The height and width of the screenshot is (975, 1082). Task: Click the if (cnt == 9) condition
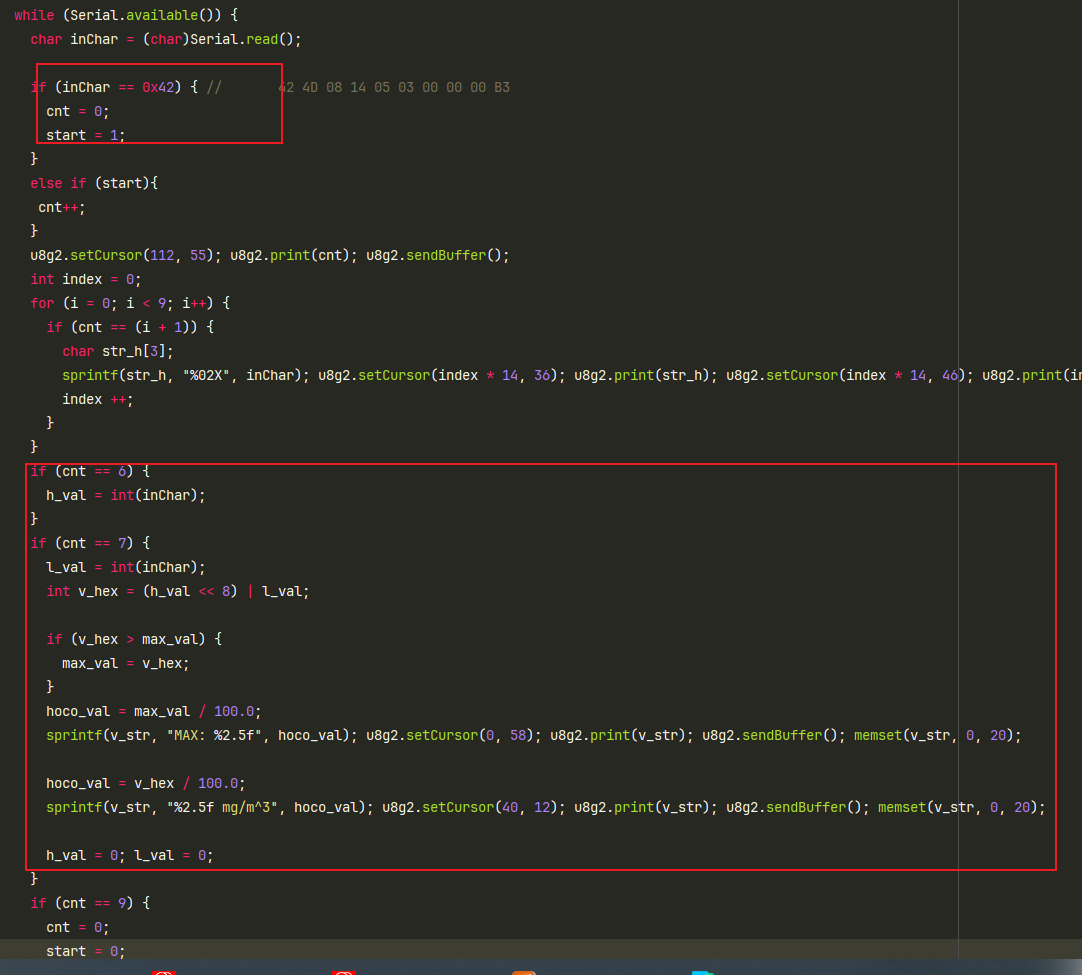pyautogui.click(x=90, y=903)
